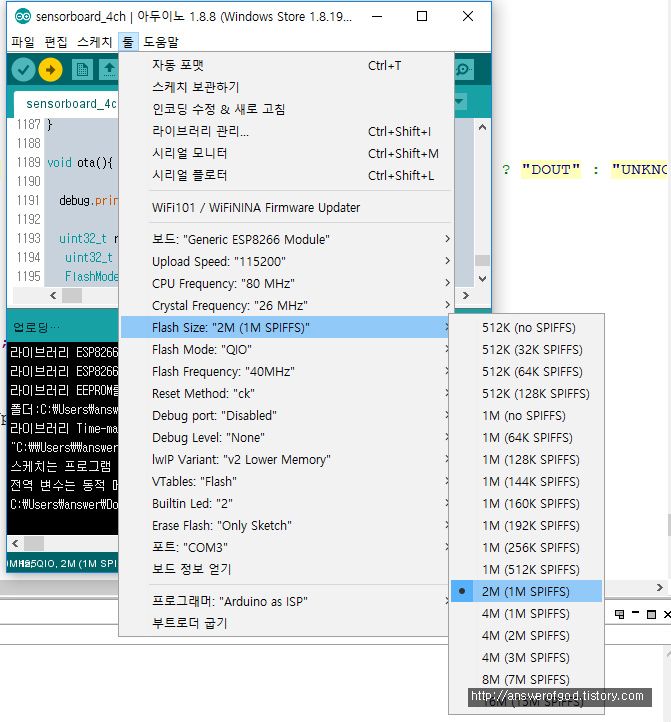This screenshot has height=722, width=671.
Task: Select 보드 정보 얻기 entry
Action: click(286, 570)
